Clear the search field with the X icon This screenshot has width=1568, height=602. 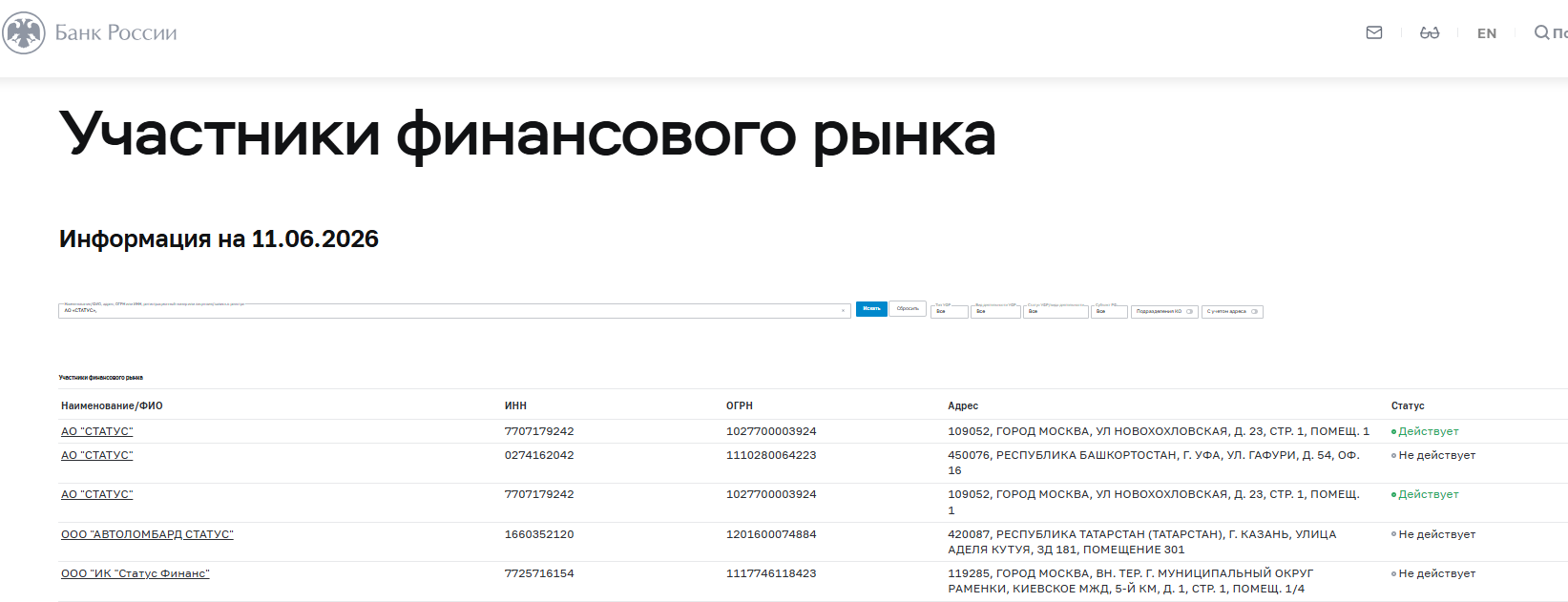(x=843, y=311)
